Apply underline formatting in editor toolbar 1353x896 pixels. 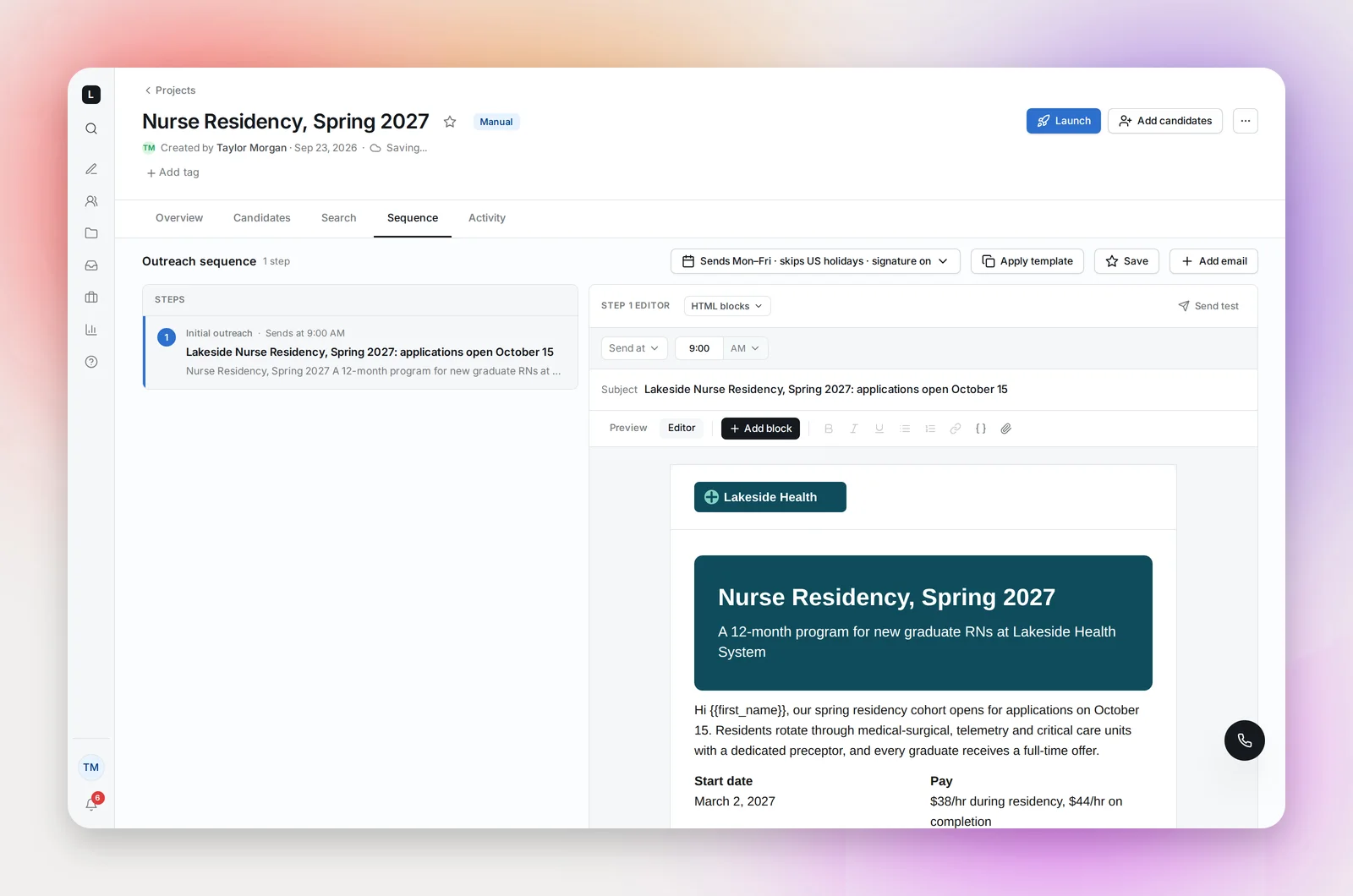click(x=879, y=429)
